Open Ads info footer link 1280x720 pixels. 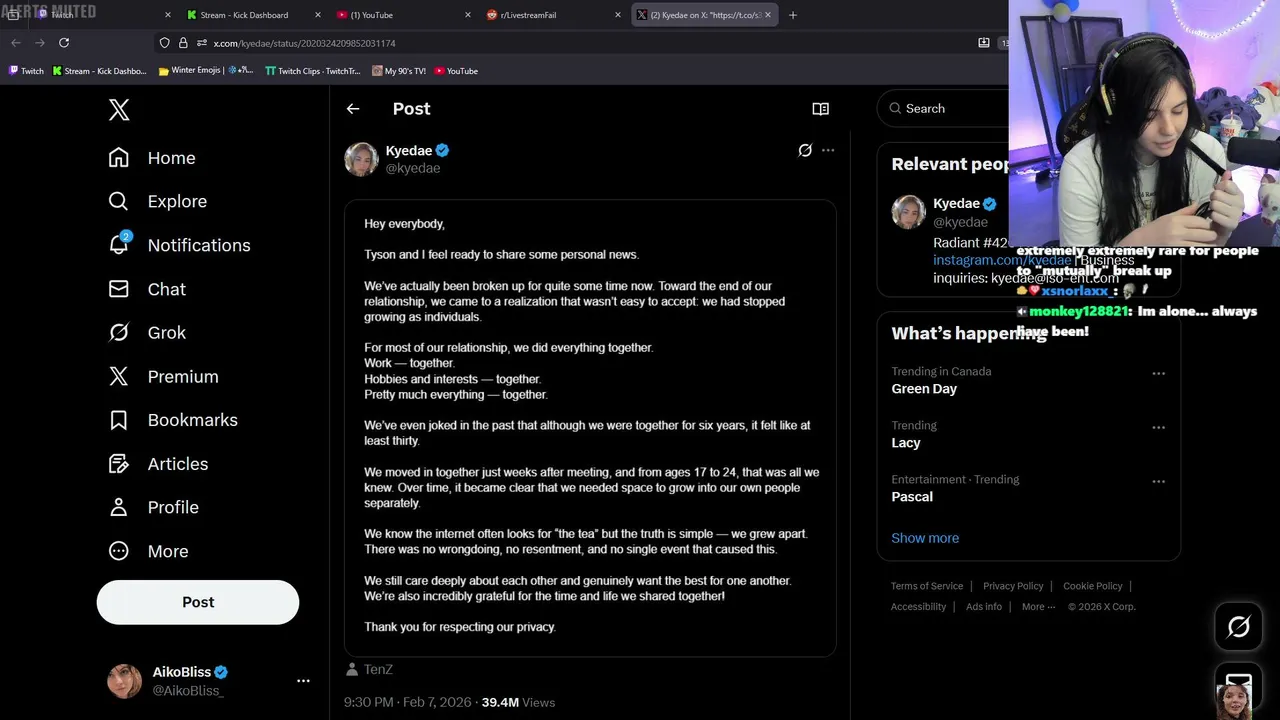pyautogui.click(x=984, y=606)
